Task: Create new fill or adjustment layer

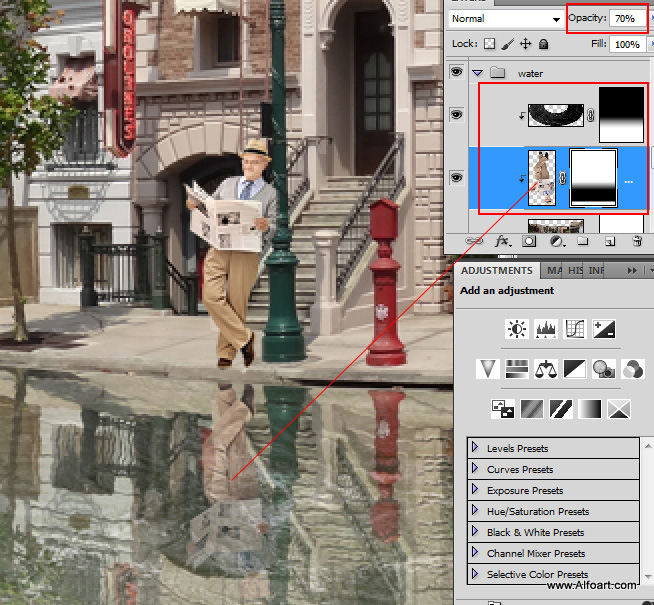Action: [x=556, y=241]
